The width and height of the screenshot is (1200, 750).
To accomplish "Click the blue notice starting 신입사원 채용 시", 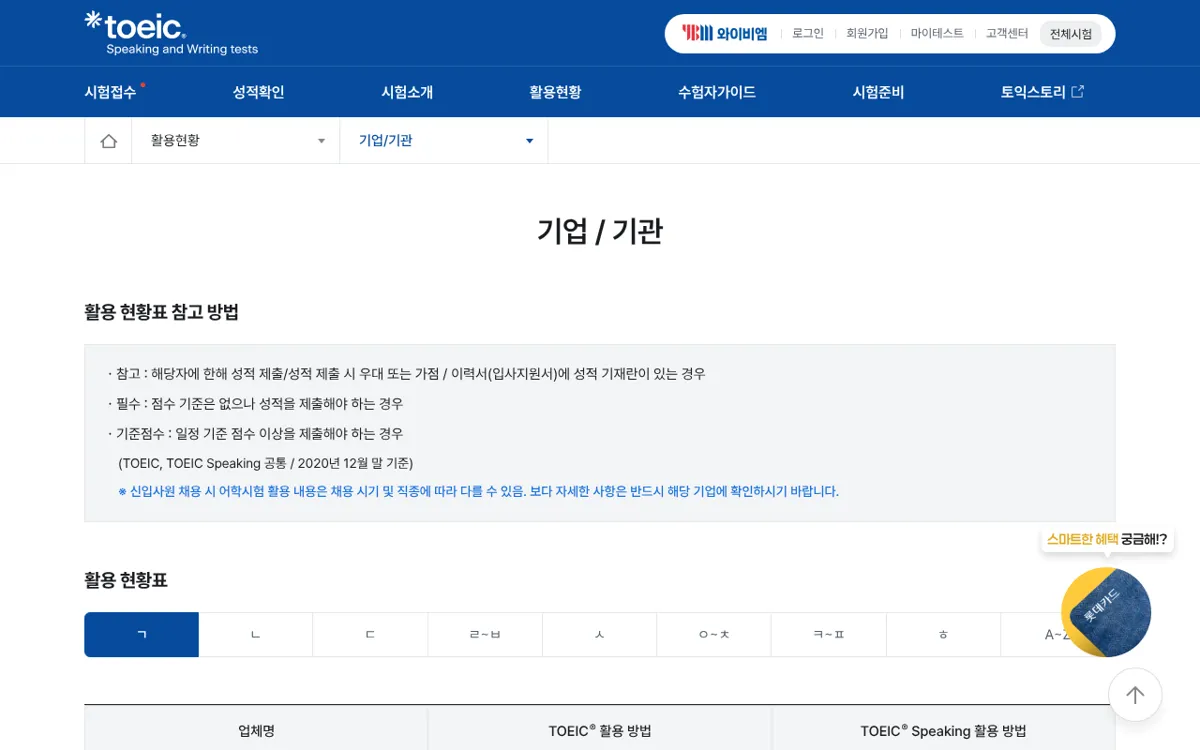I will [478, 491].
